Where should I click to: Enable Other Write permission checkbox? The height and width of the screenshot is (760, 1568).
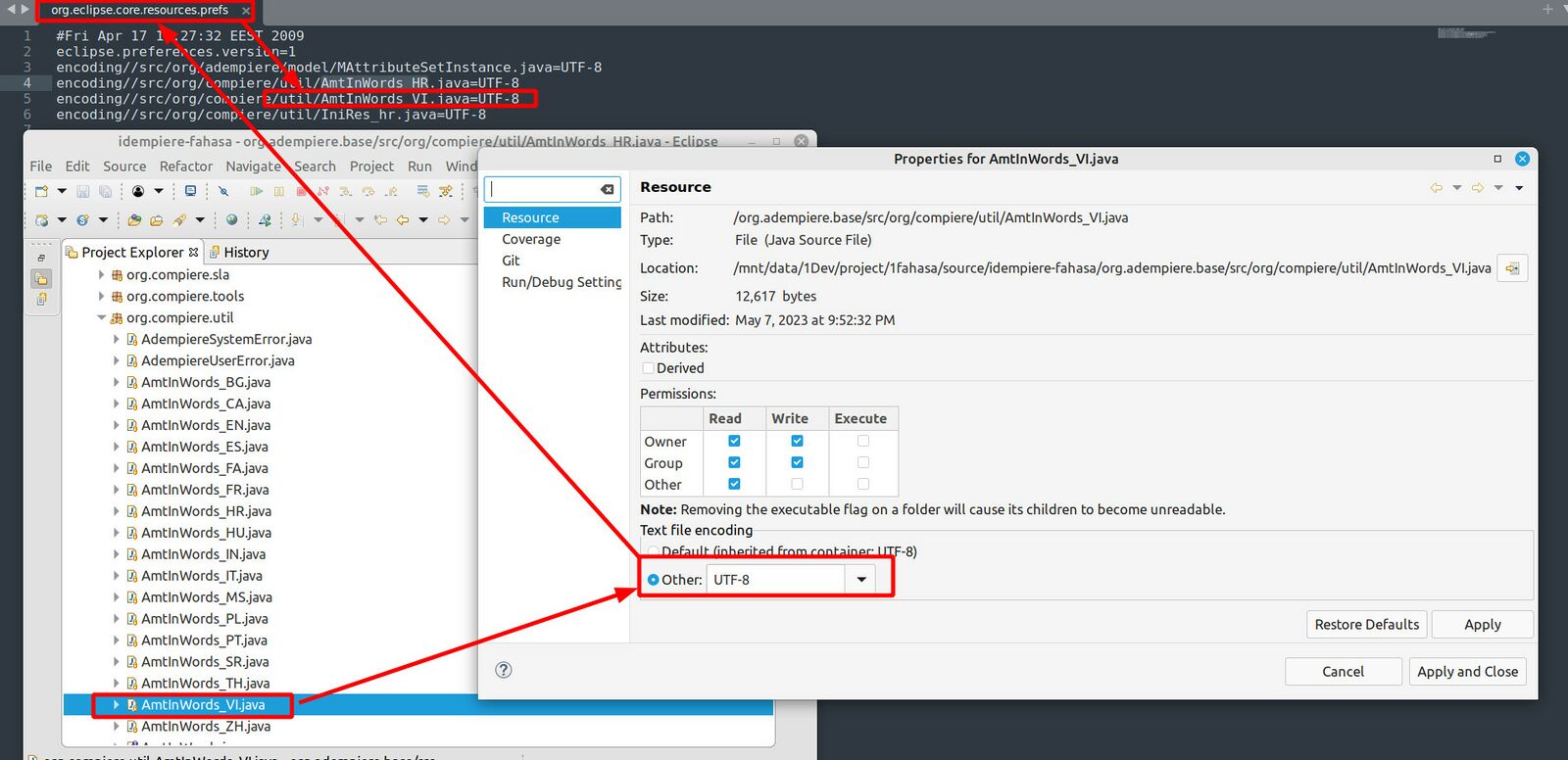point(797,485)
